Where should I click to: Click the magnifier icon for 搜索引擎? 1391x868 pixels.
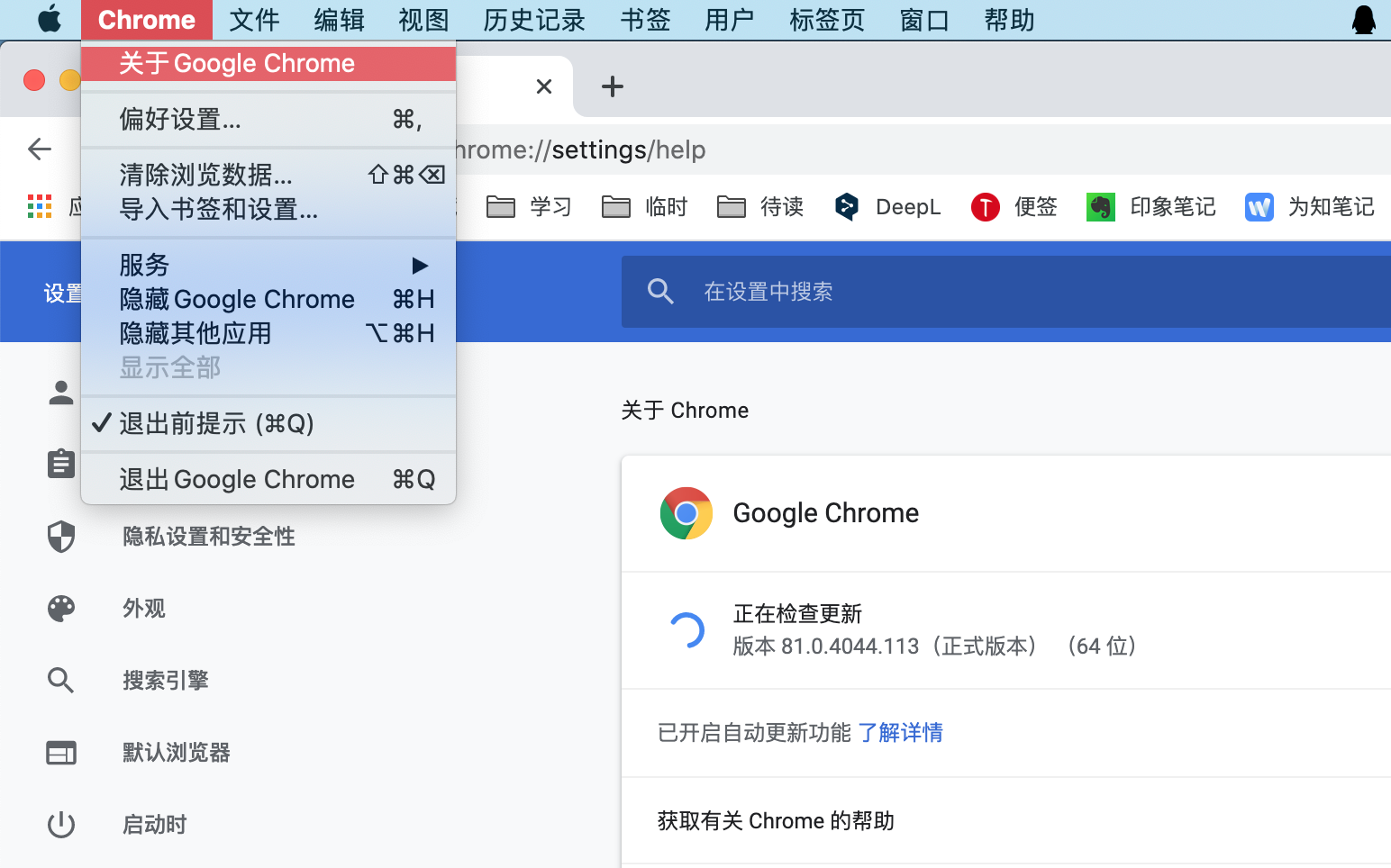click(x=61, y=681)
